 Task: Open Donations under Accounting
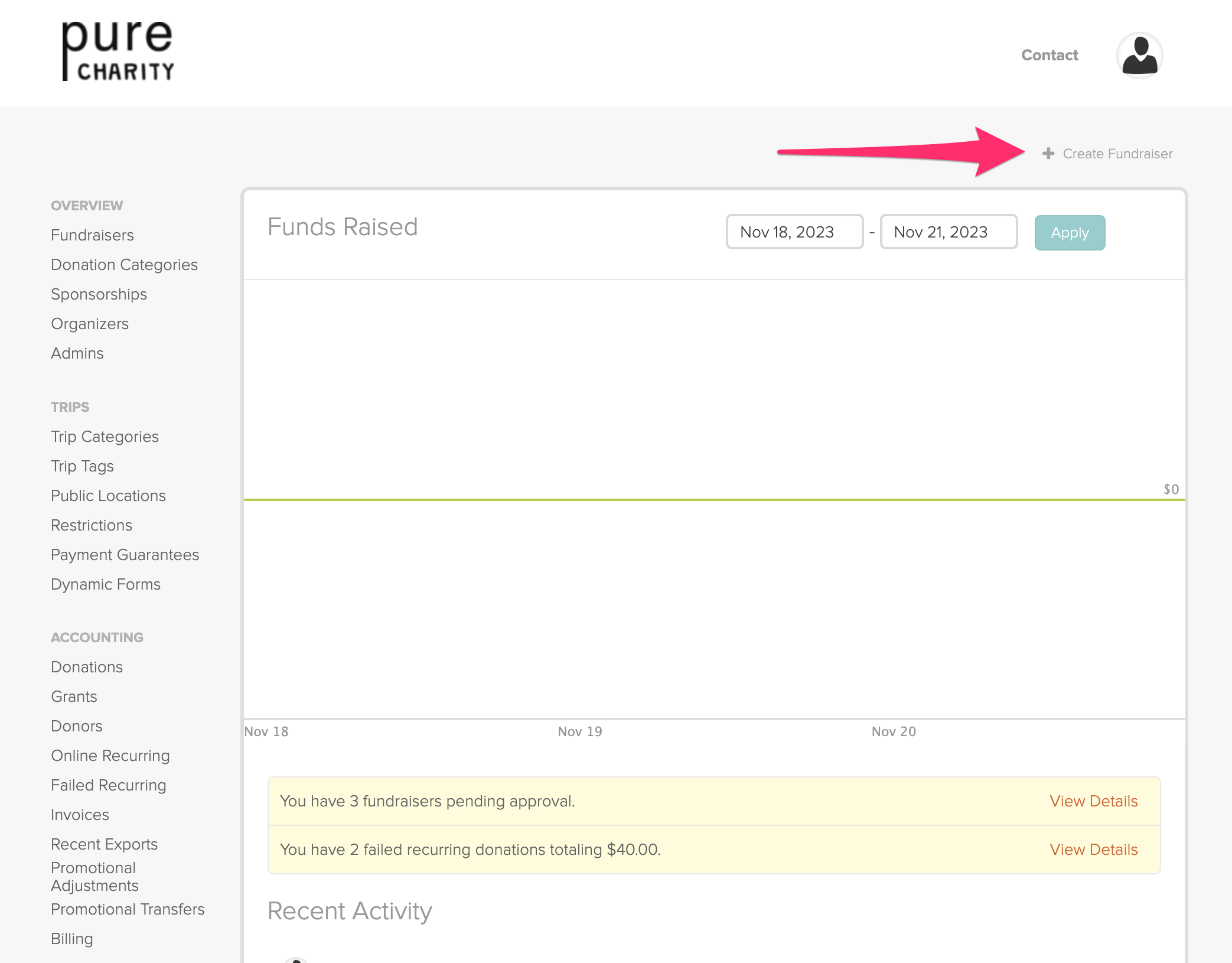coord(87,667)
